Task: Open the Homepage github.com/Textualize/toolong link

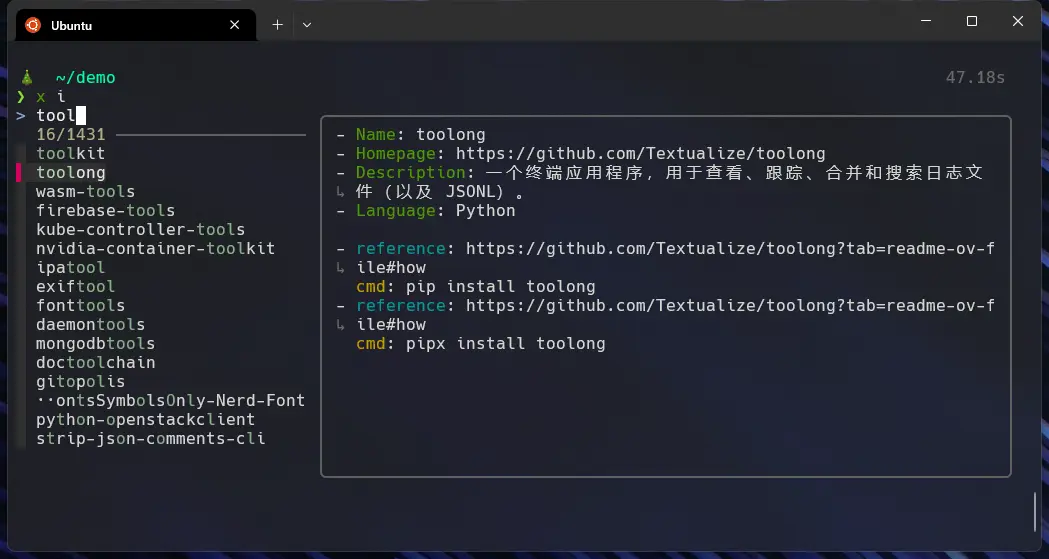Action: [641, 154]
